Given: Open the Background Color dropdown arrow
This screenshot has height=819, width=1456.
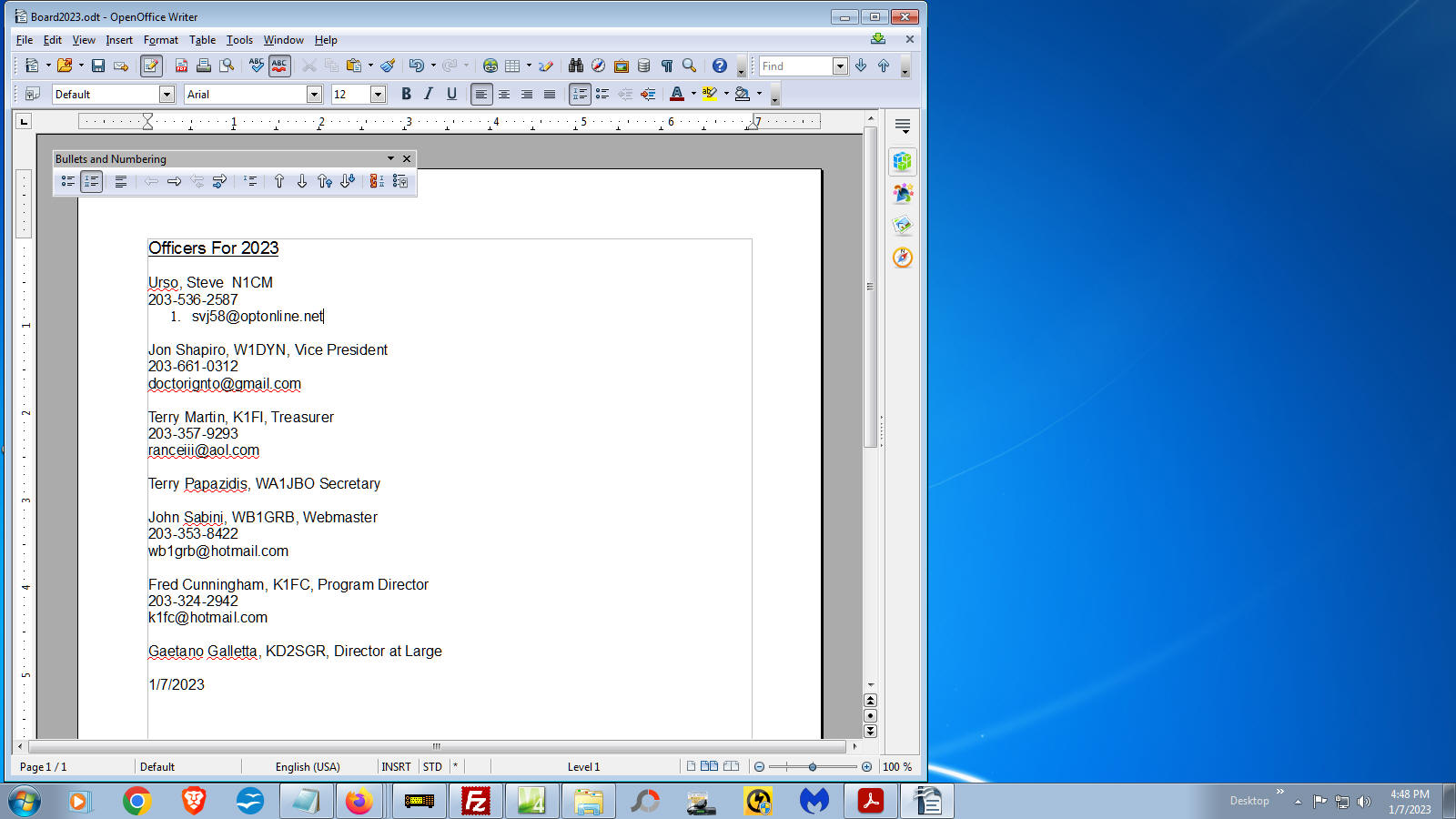Looking at the screenshot, I should click(759, 94).
